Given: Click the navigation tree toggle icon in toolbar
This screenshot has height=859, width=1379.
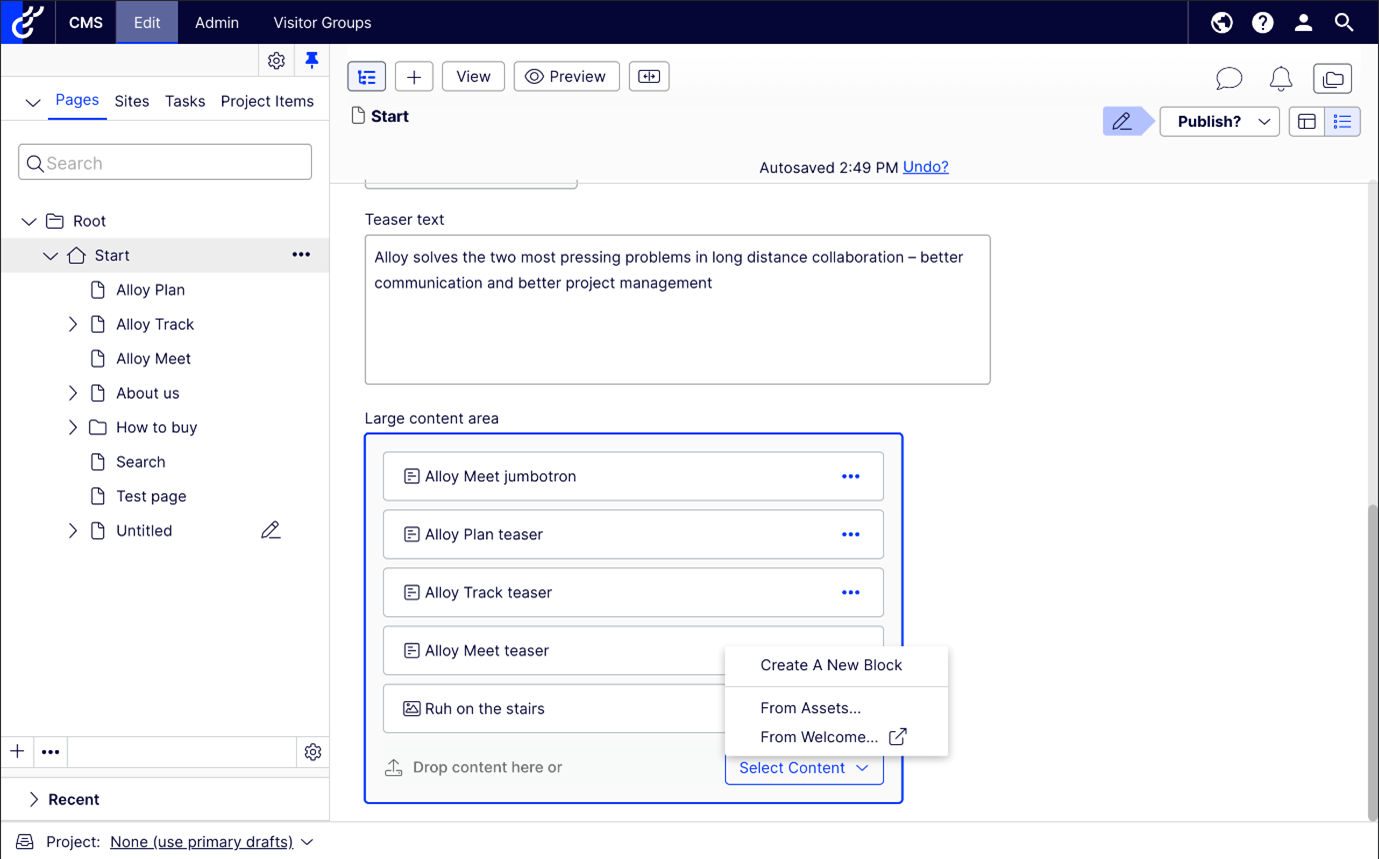Looking at the screenshot, I should pos(367,77).
